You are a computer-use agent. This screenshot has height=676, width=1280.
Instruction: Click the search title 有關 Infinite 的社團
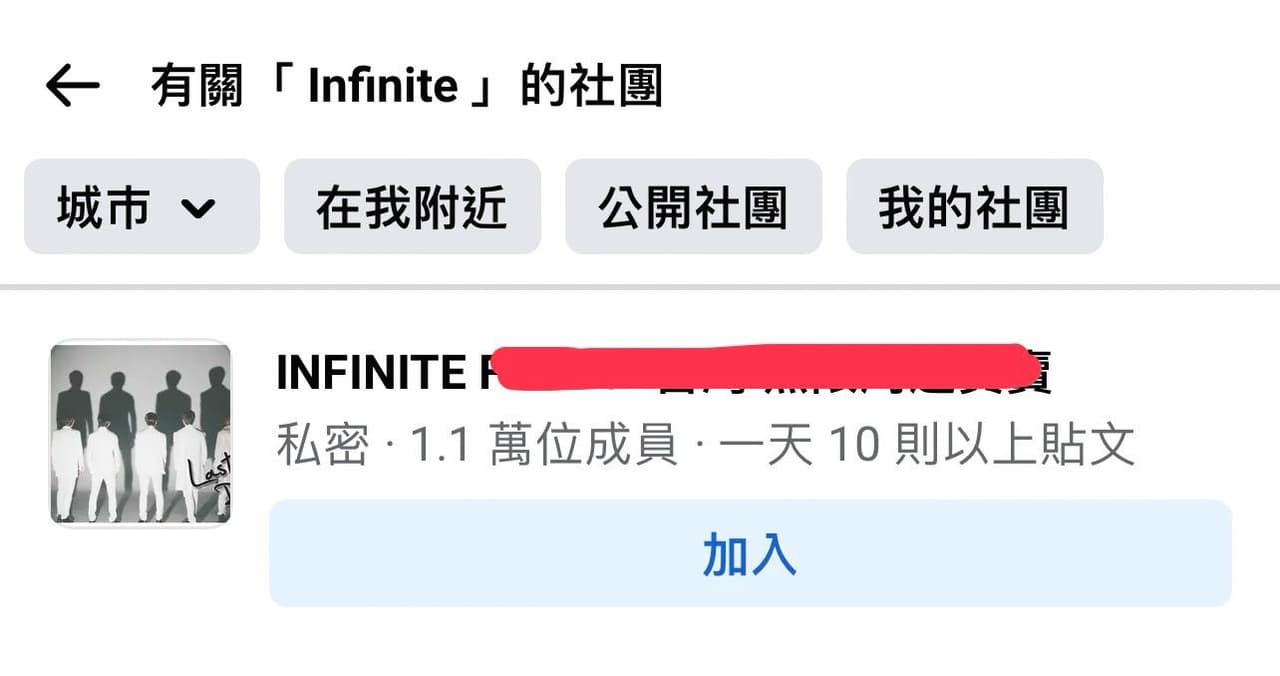pos(408,86)
